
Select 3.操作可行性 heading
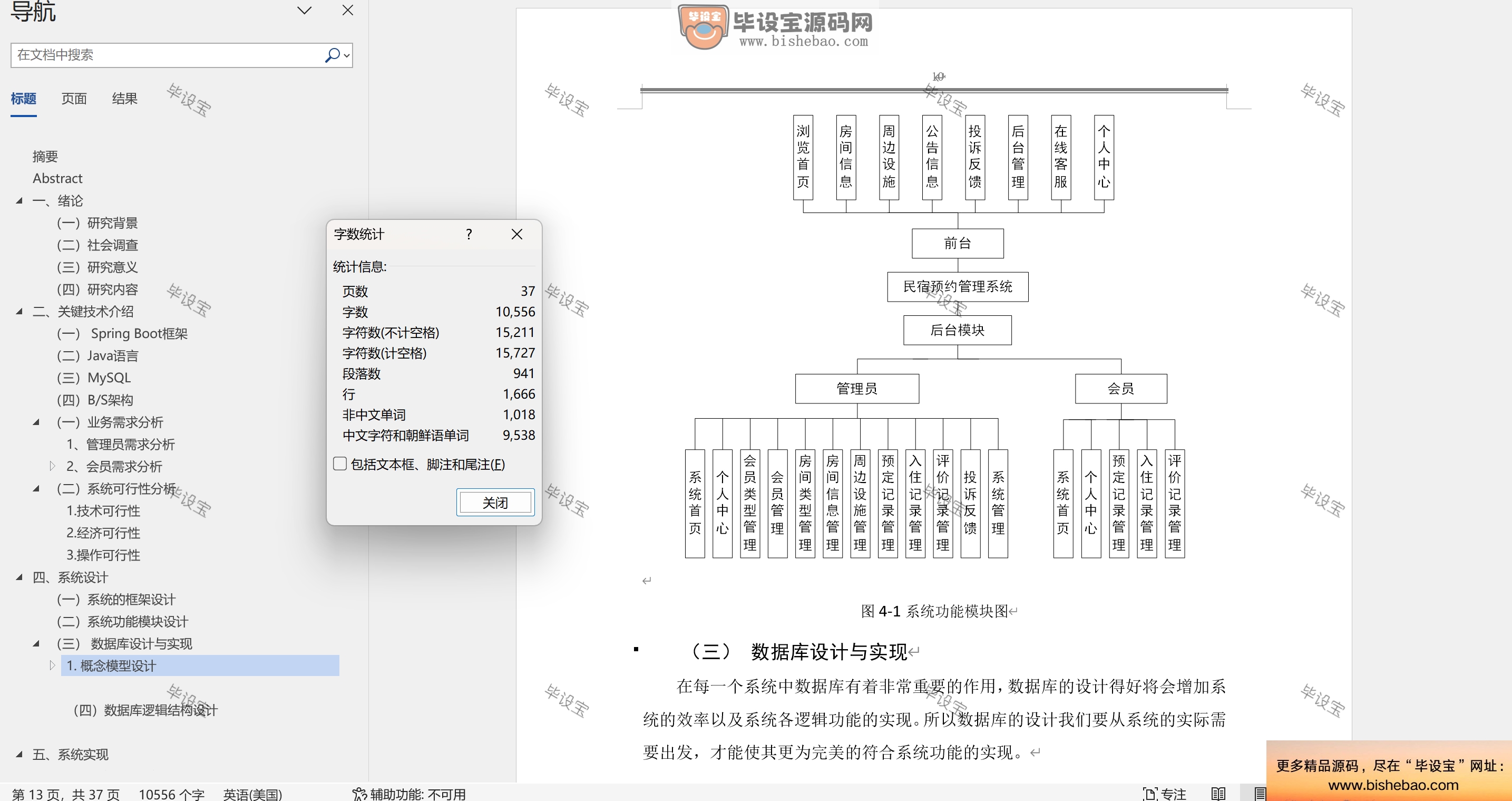(103, 555)
